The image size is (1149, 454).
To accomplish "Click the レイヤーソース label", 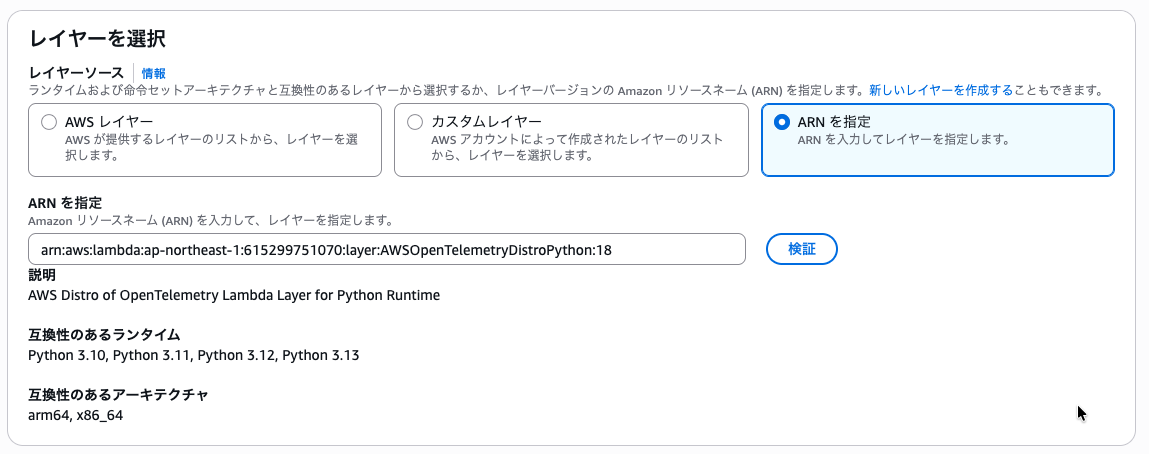I will pos(76,73).
